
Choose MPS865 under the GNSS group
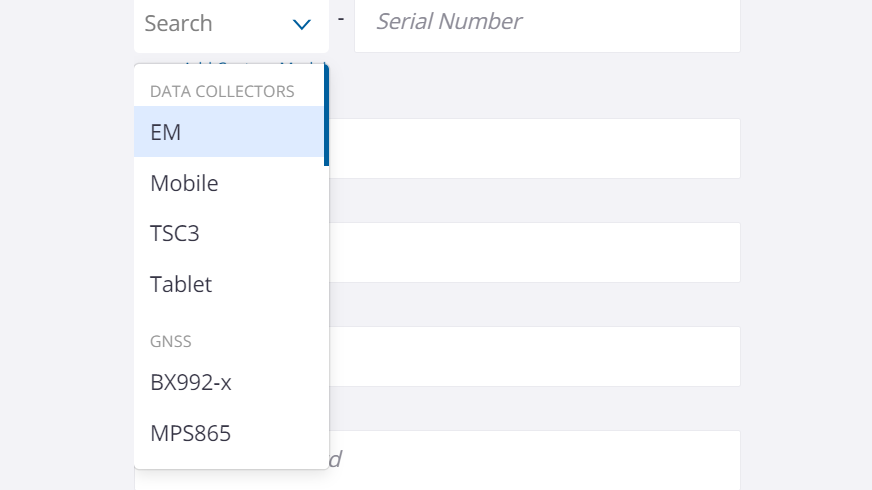(230, 433)
